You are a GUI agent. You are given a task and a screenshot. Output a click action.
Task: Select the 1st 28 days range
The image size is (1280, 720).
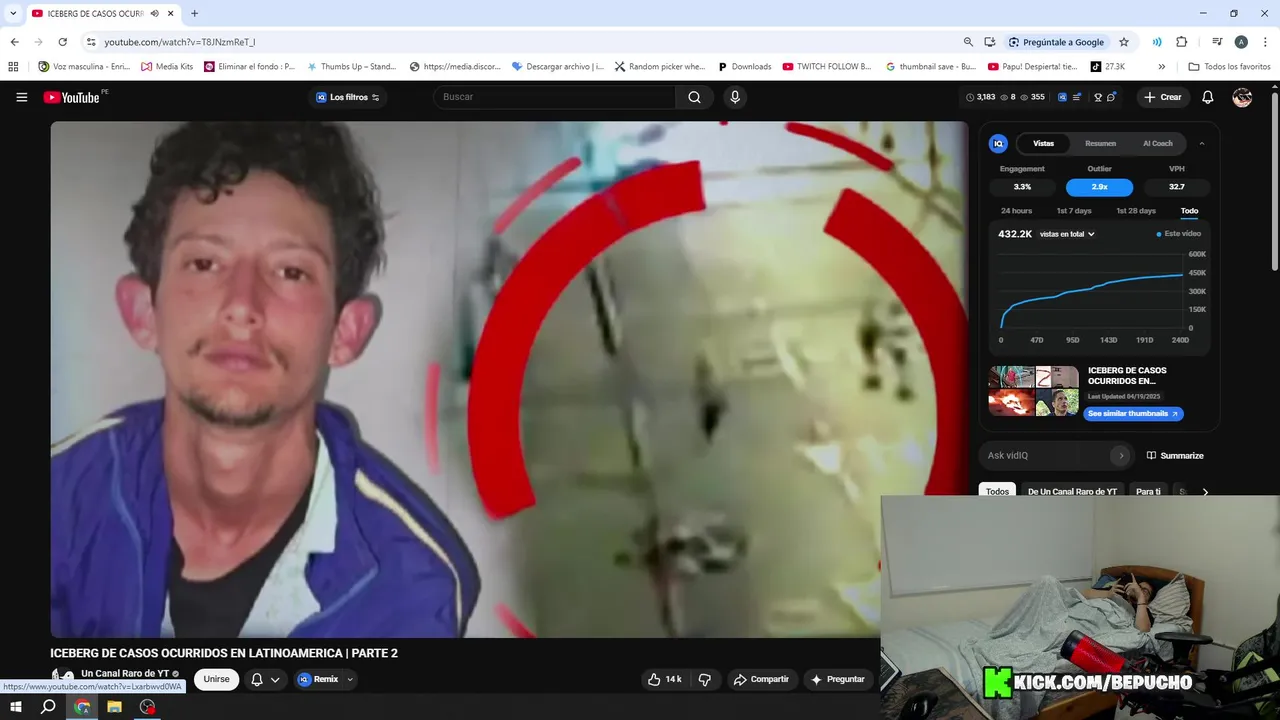click(x=1135, y=211)
